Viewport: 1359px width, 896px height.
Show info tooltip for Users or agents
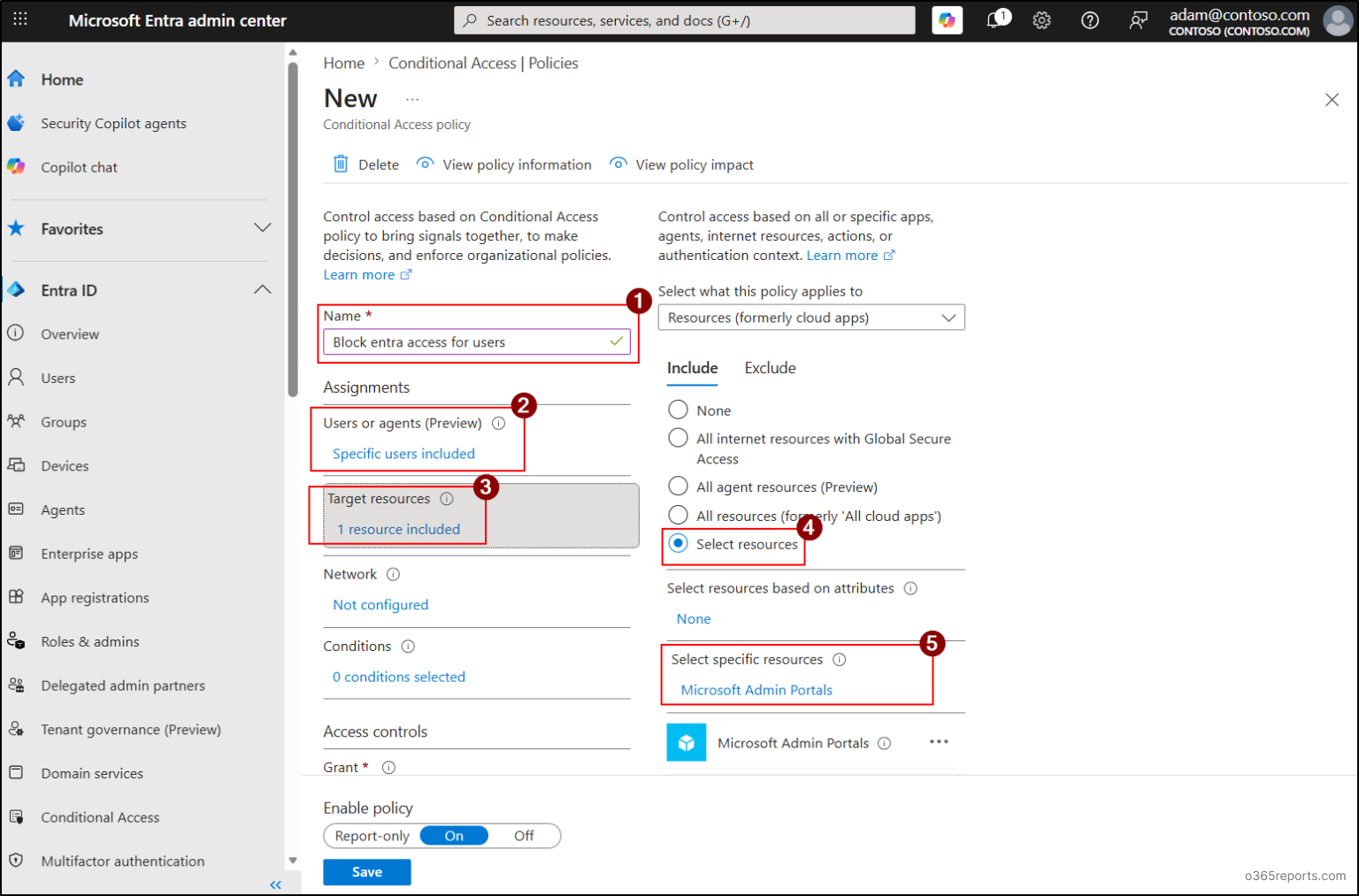pyautogui.click(x=499, y=423)
